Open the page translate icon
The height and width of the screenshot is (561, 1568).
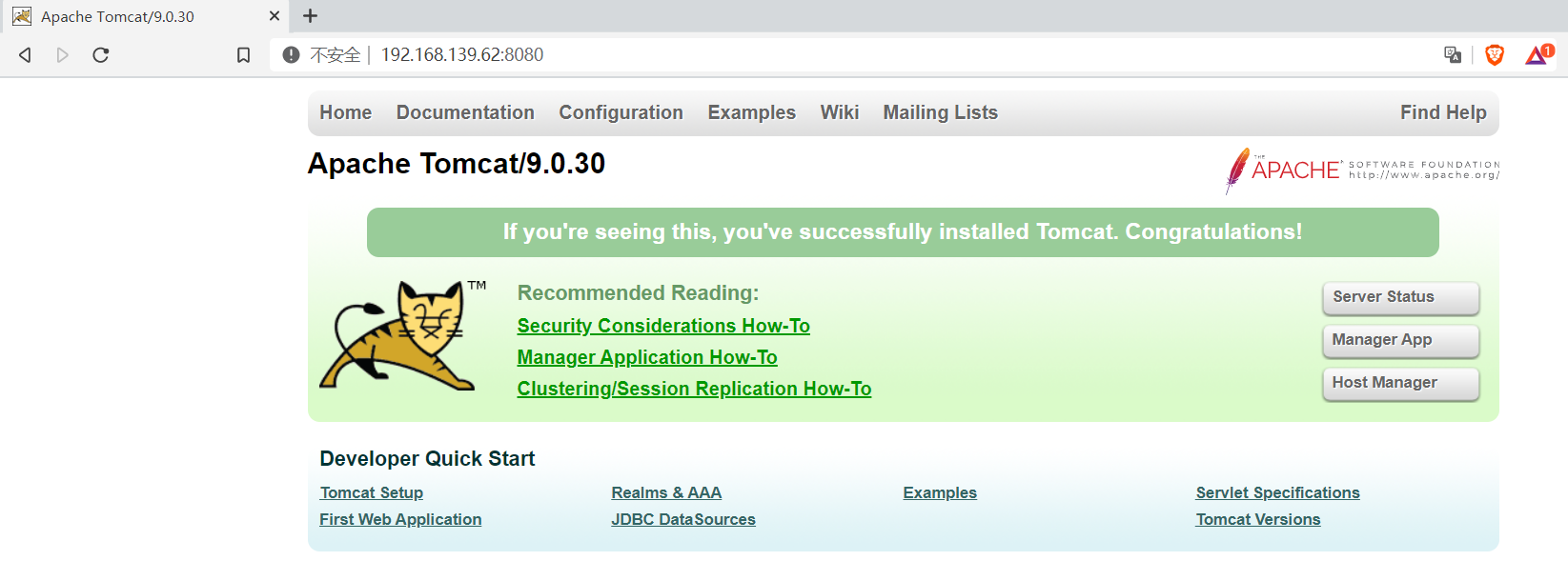[x=1453, y=55]
